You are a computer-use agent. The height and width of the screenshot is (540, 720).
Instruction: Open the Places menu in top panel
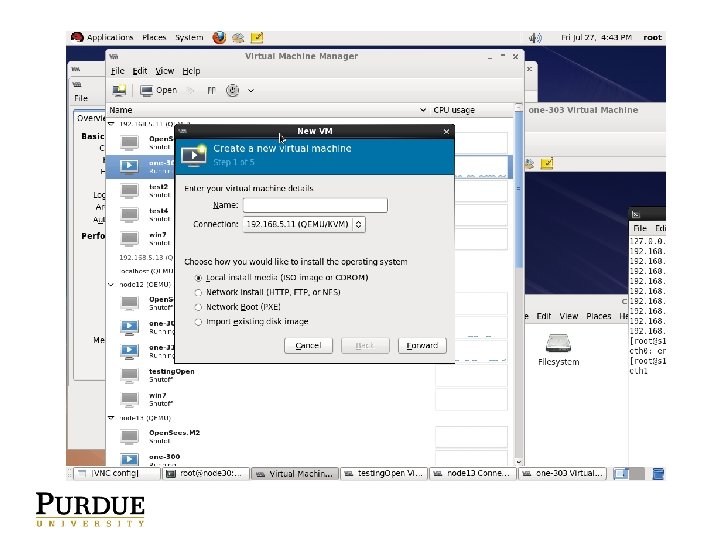pyautogui.click(x=154, y=38)
